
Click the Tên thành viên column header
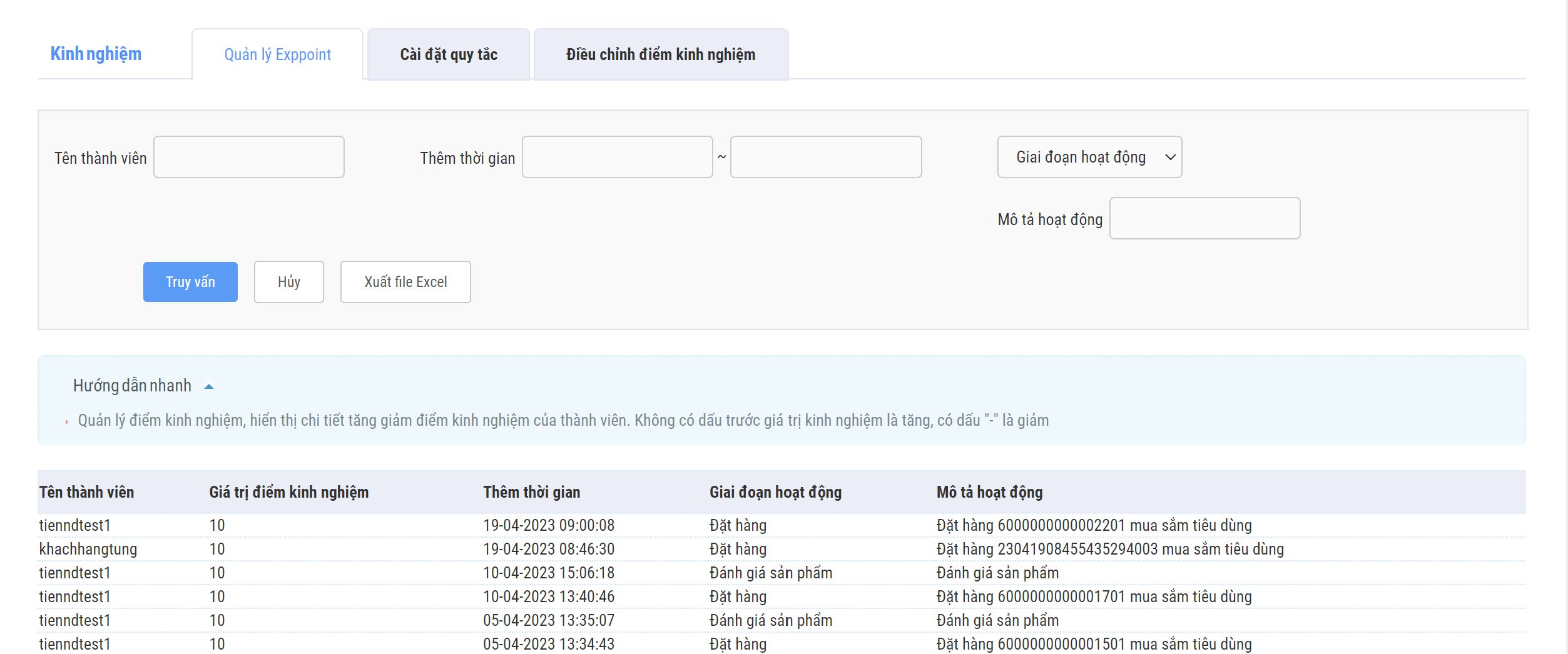[x=86, y=492]
